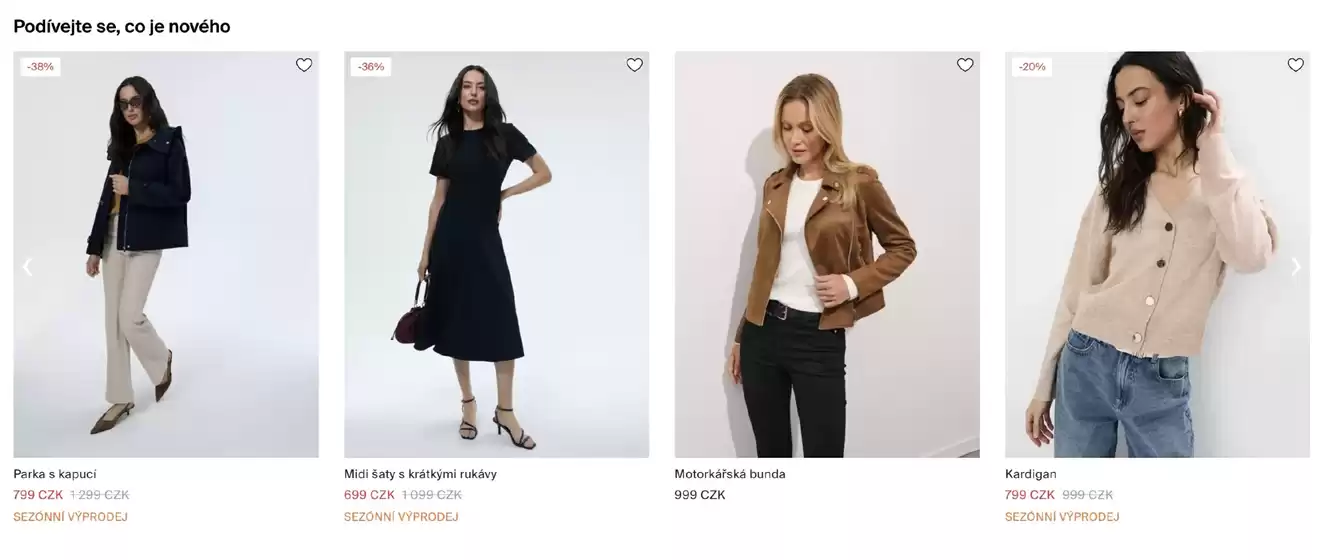View the brown biker jacket image
Screen dimensions: 1319x560
coord(827,255)
